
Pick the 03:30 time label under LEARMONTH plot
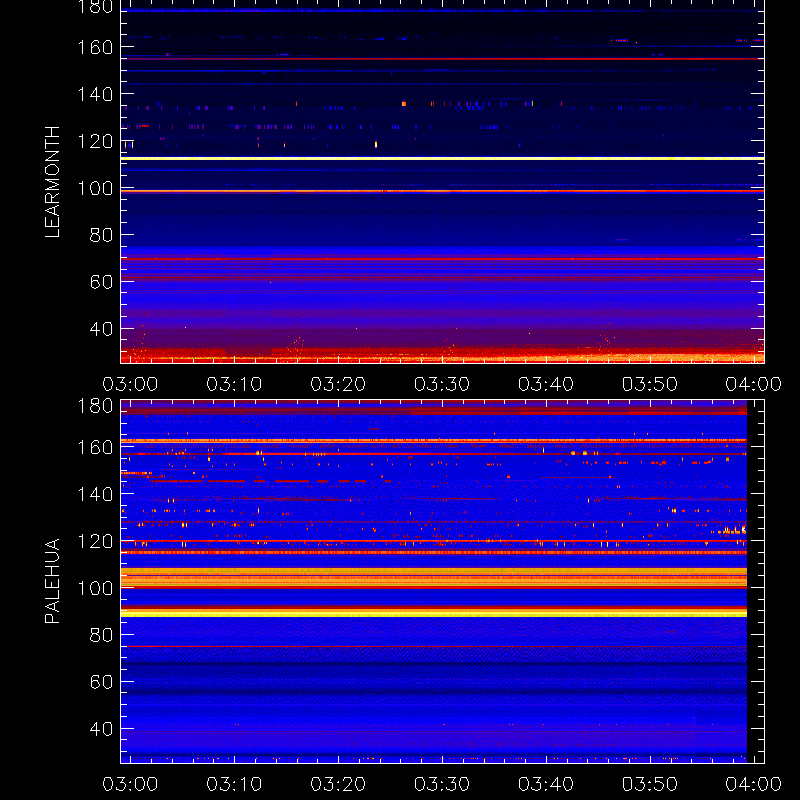442,384
